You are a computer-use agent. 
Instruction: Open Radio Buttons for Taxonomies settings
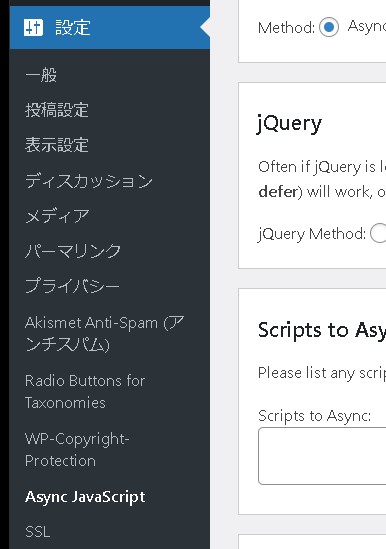click(x=85, y=391)
